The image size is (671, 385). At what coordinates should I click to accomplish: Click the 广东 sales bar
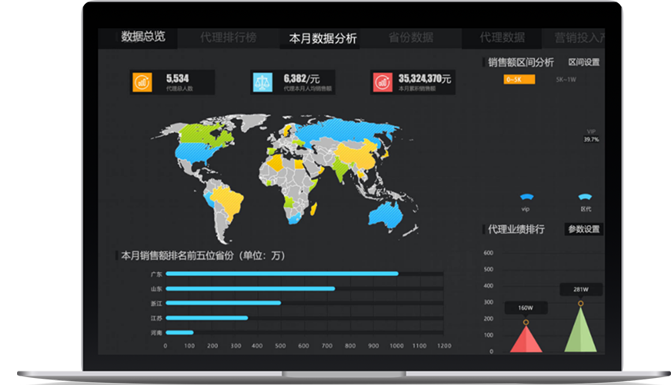282,274
